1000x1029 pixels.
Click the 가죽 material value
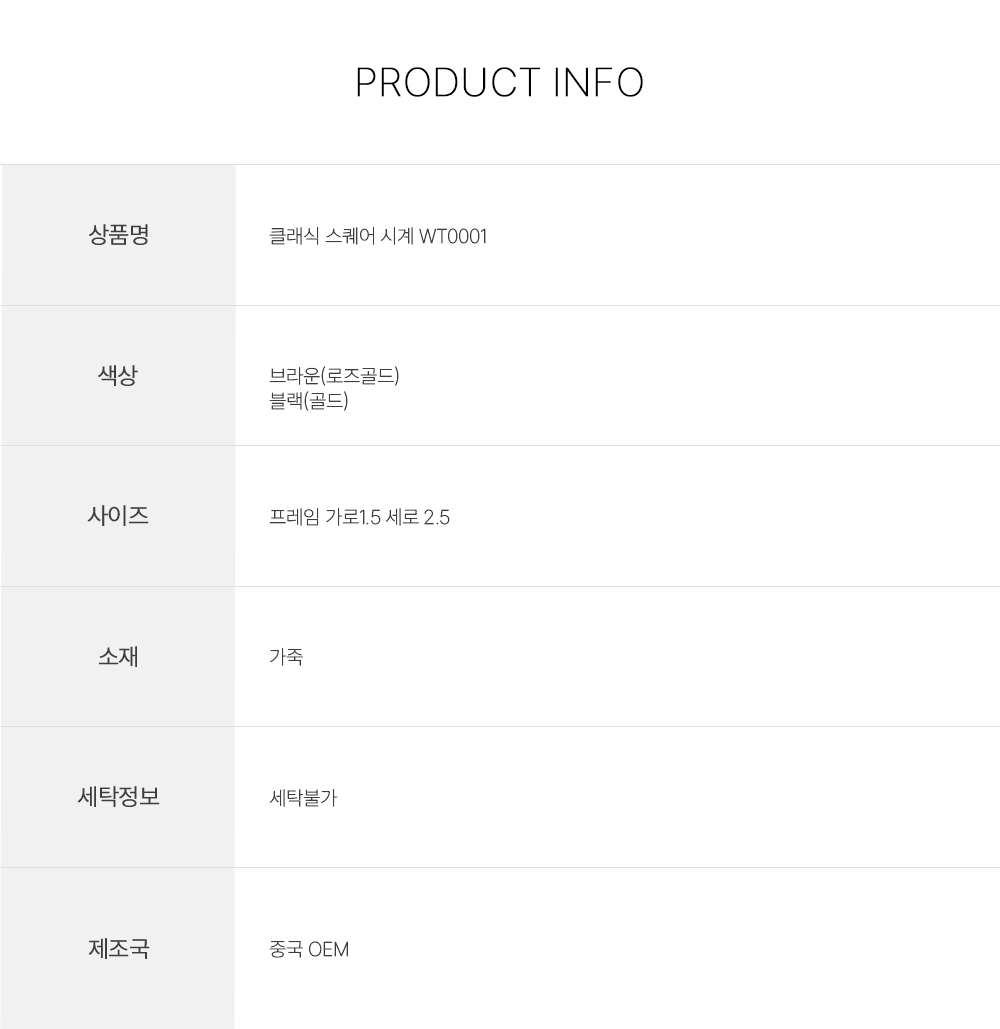point(286,657)
